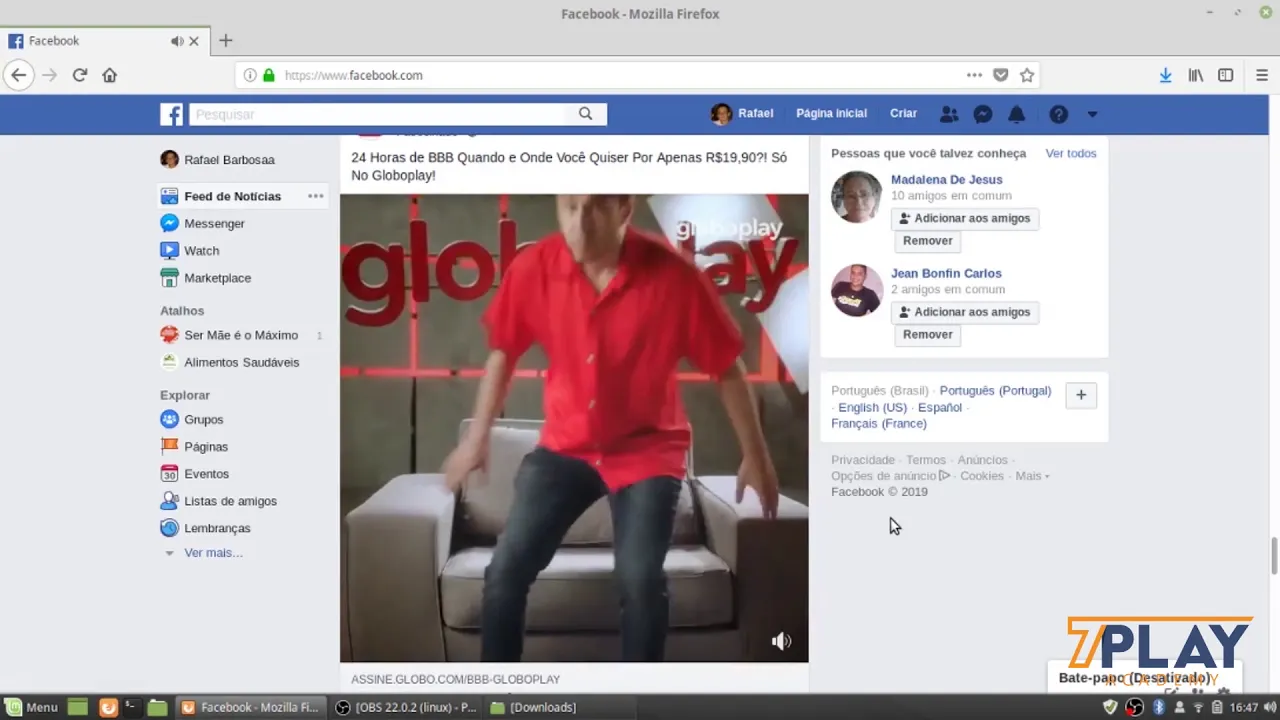Screen dimensions: 1280x720
Task: Go back with the browser back arrow
Action: [x=18, y=75]
